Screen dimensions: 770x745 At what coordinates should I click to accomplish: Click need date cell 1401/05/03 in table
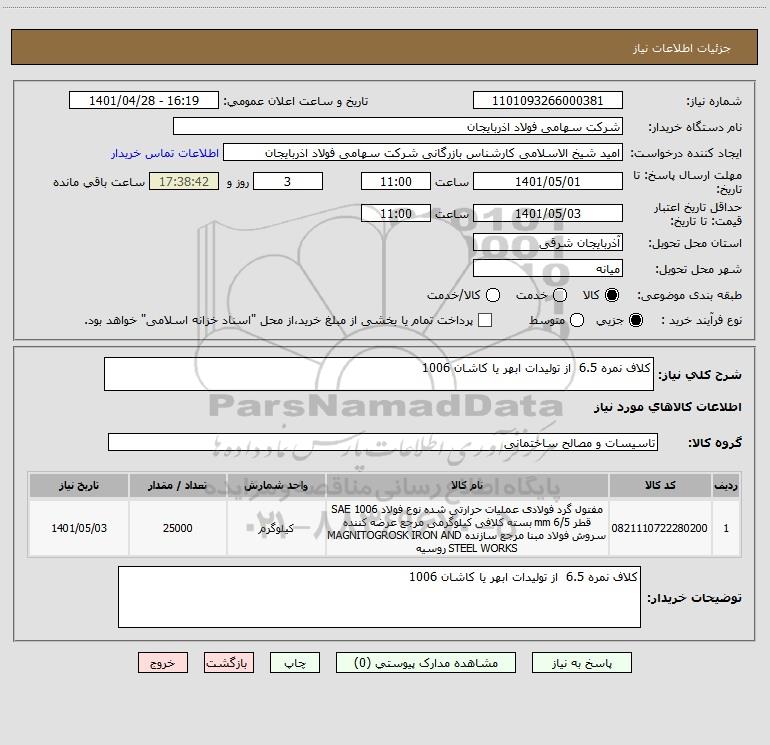tap(79, 528)
